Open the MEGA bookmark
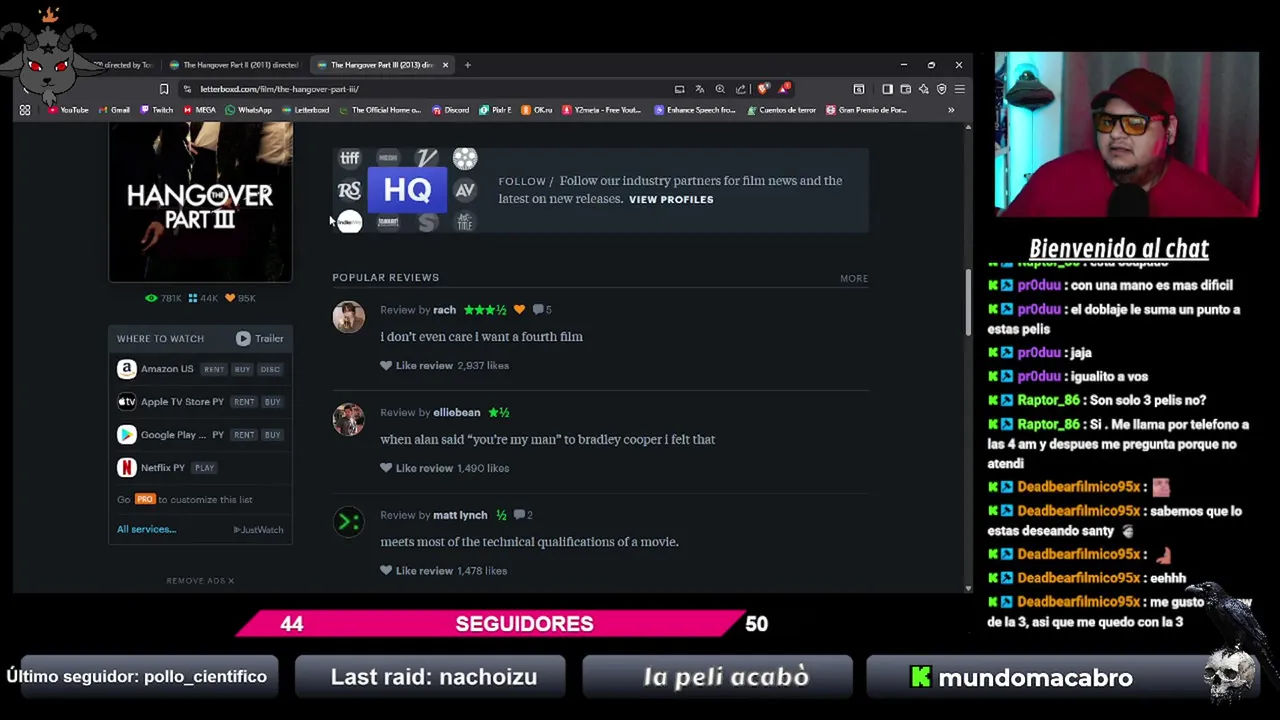Image resolution: width=1280 pixels, height=720 pixels. (200, 110)
